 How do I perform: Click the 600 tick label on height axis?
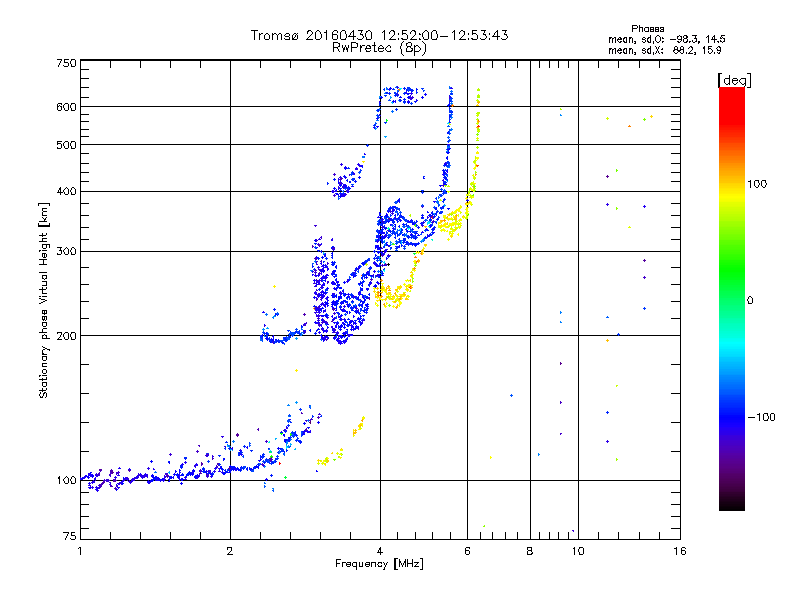point(66,107)
